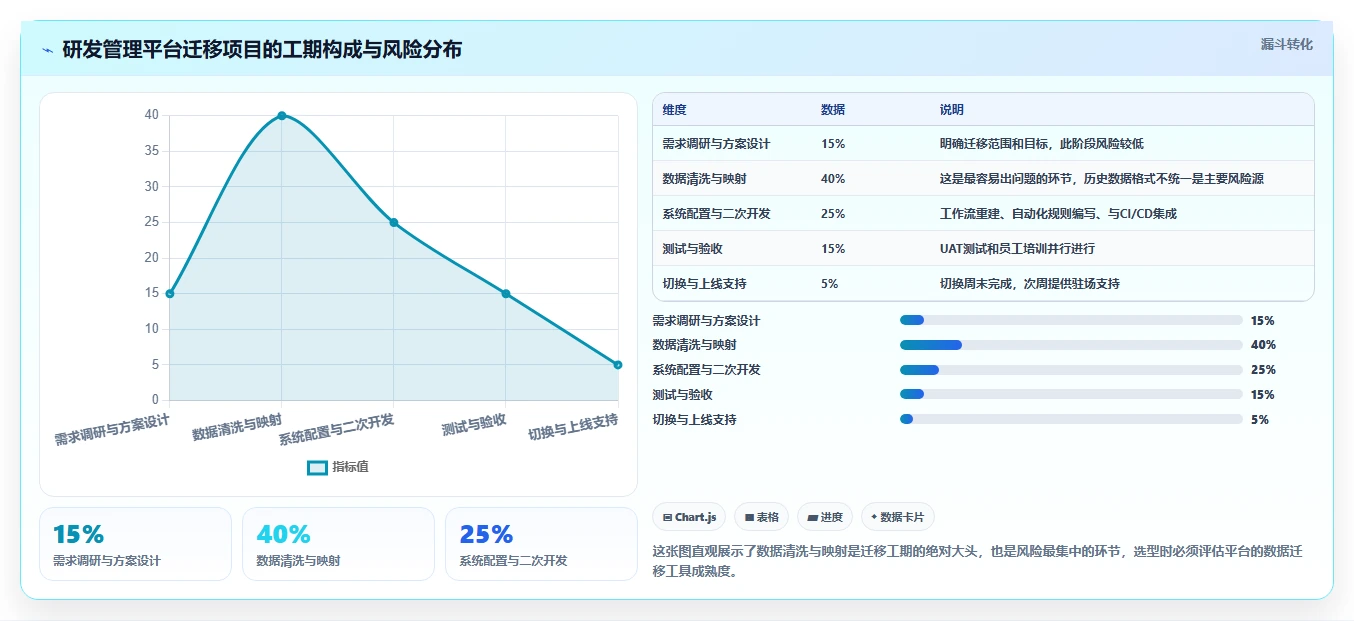The width and height of the screenshot is (1354, 621).
Task: Click the chart data point at value 25
Action: click(x=394, y=223)
